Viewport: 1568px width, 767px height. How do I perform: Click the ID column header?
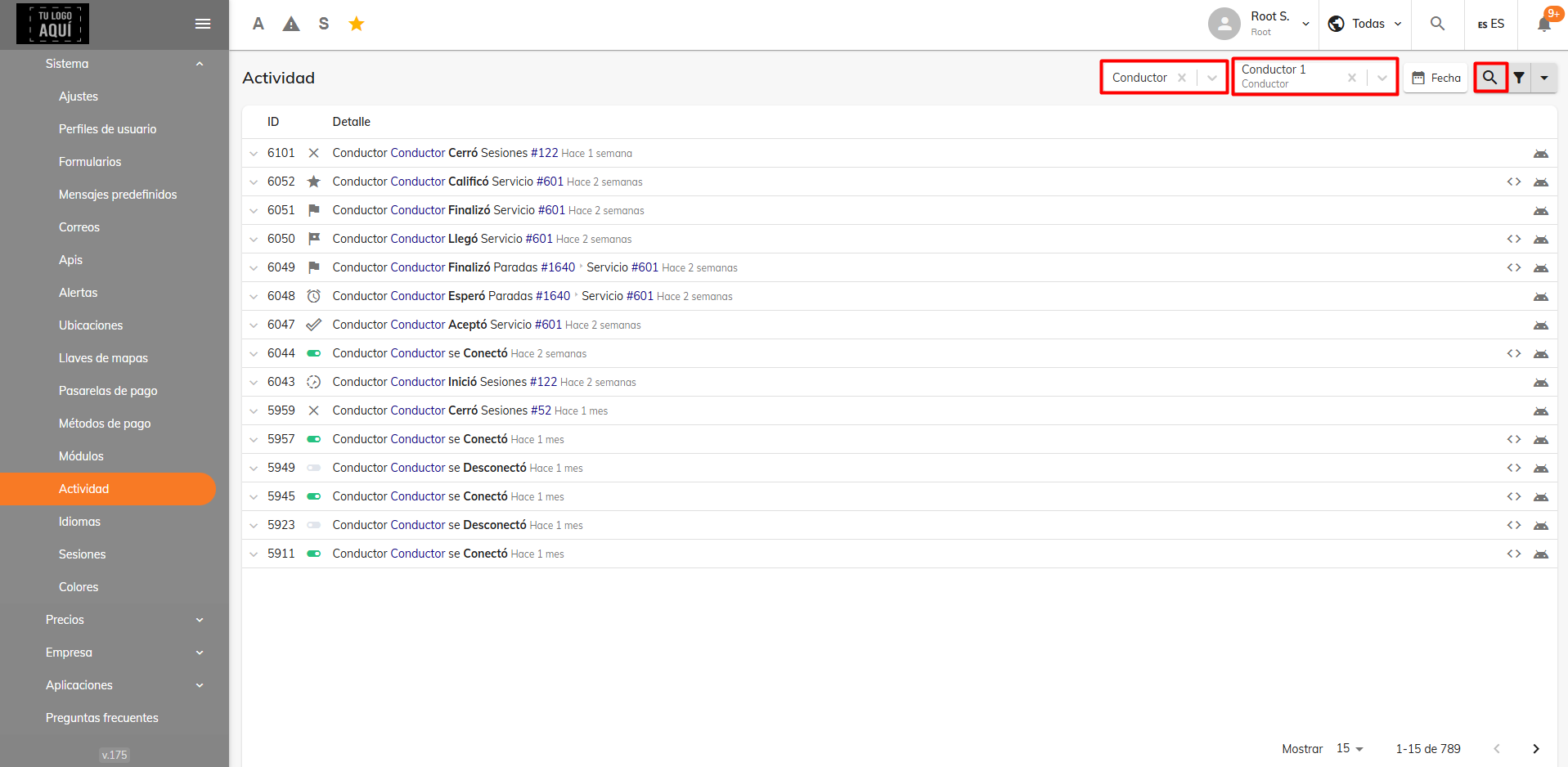point(273,122)
